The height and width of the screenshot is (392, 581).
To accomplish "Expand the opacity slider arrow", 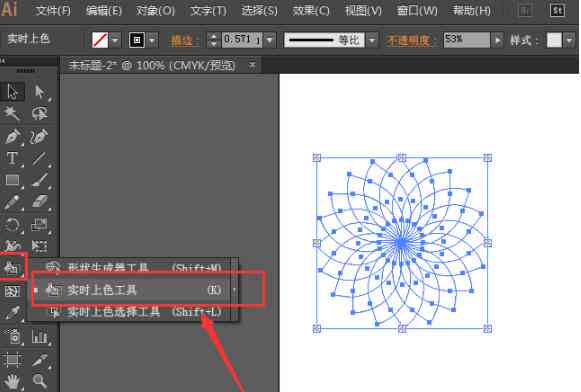I will (x=498, y=40).
